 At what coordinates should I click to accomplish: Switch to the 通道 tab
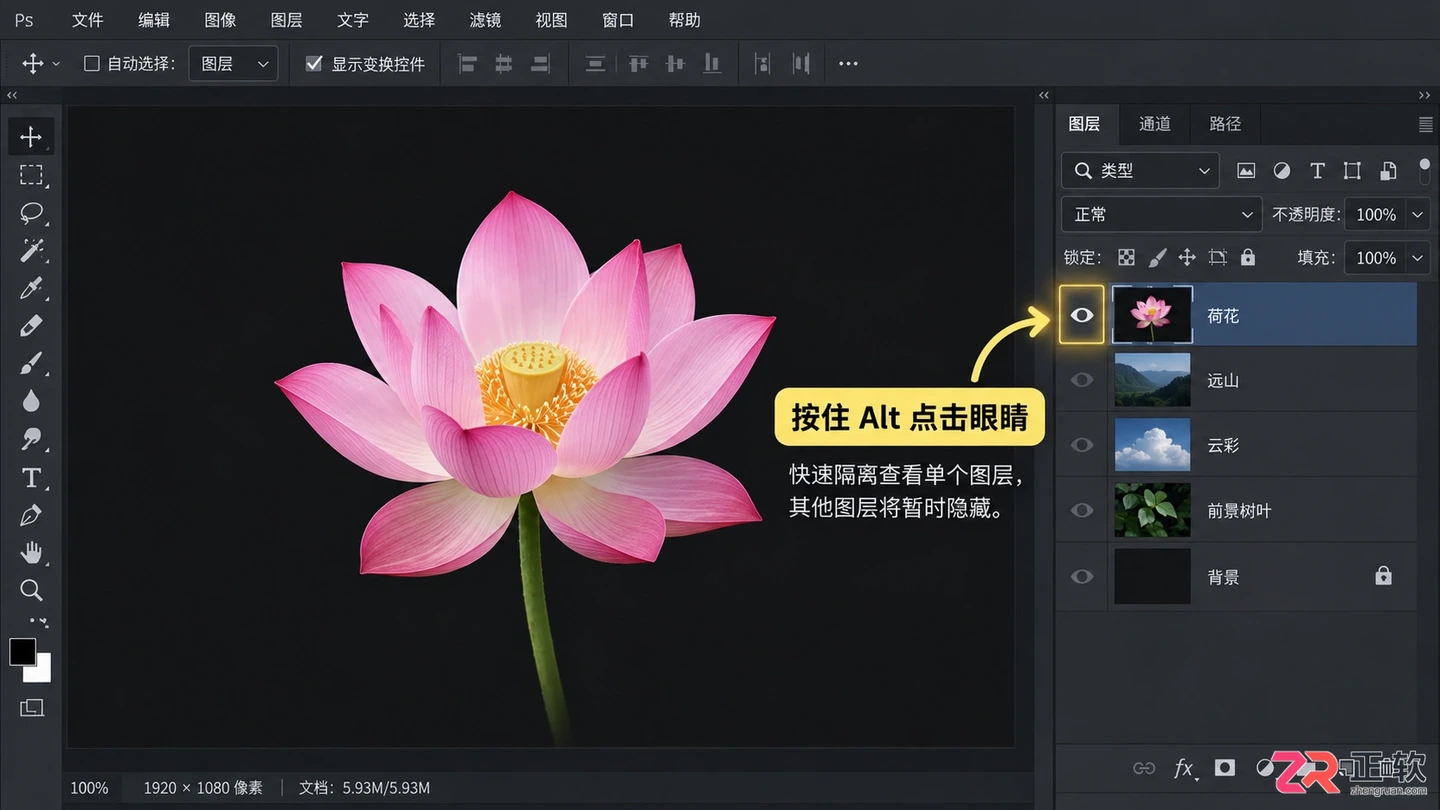coord(1155,124)
